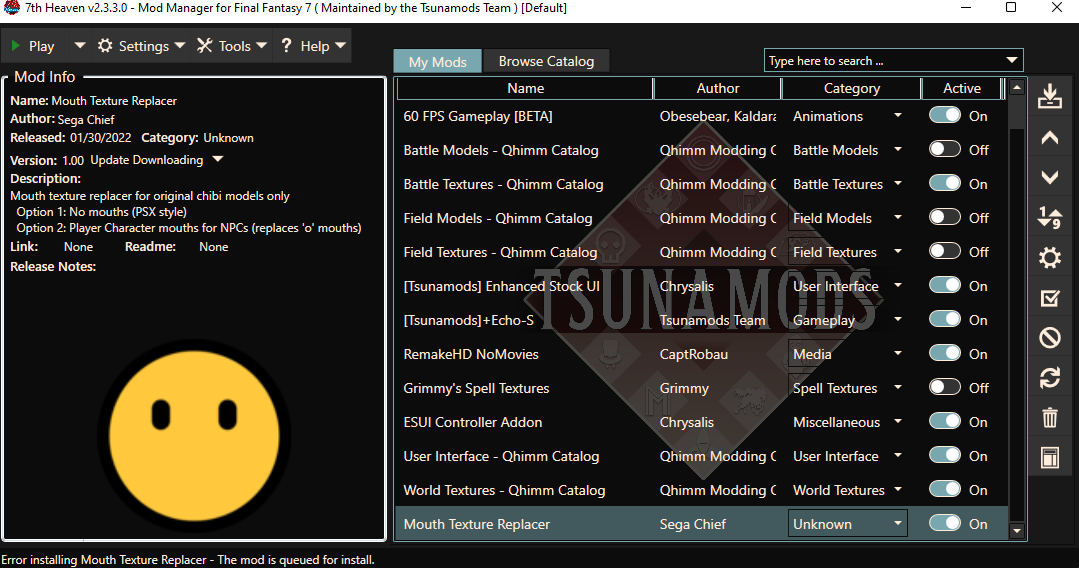
Task: Select ESUI Controller Addon row
Action: coord(702,421)
